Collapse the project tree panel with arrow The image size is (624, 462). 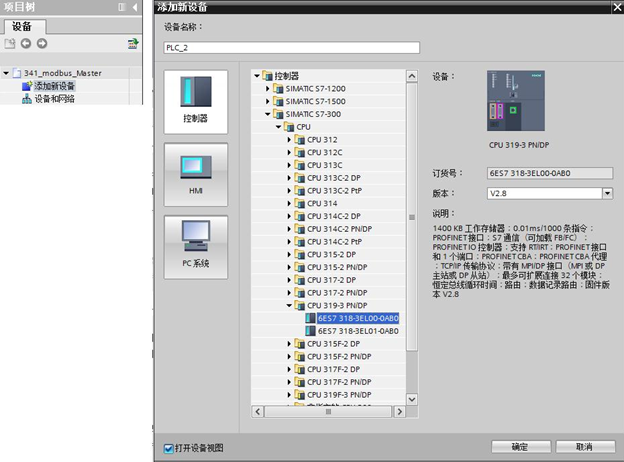point(135,8)
